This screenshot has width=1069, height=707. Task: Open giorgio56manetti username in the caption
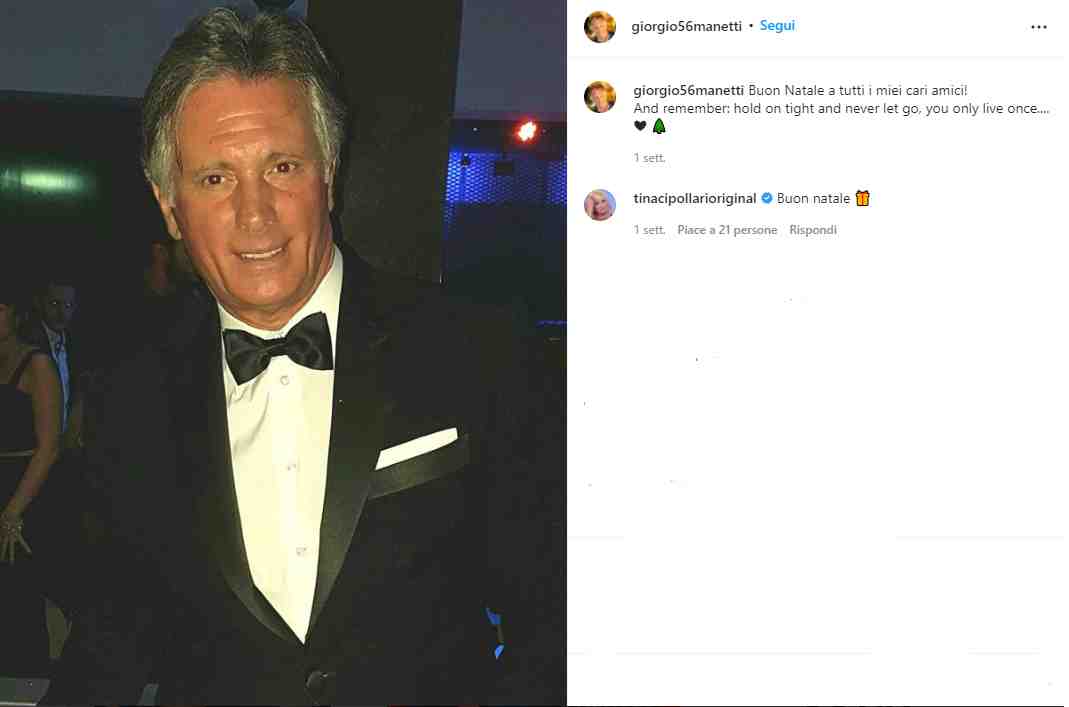689,91
